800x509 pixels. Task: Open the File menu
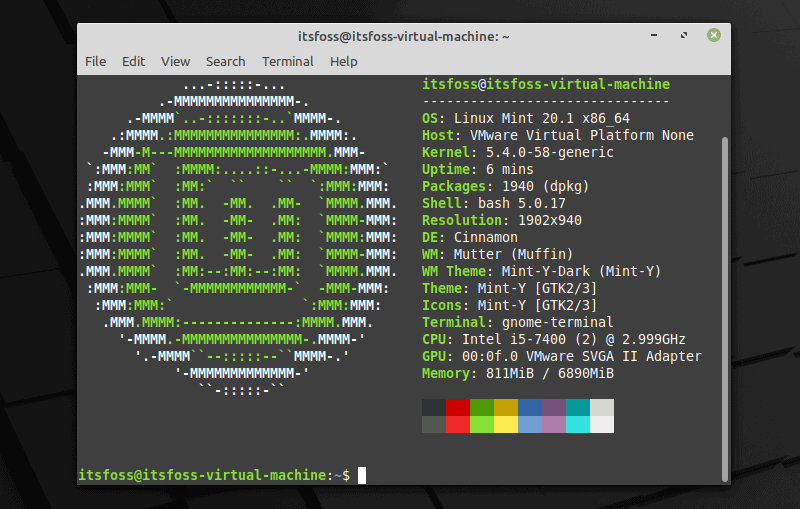coord(95,62)
